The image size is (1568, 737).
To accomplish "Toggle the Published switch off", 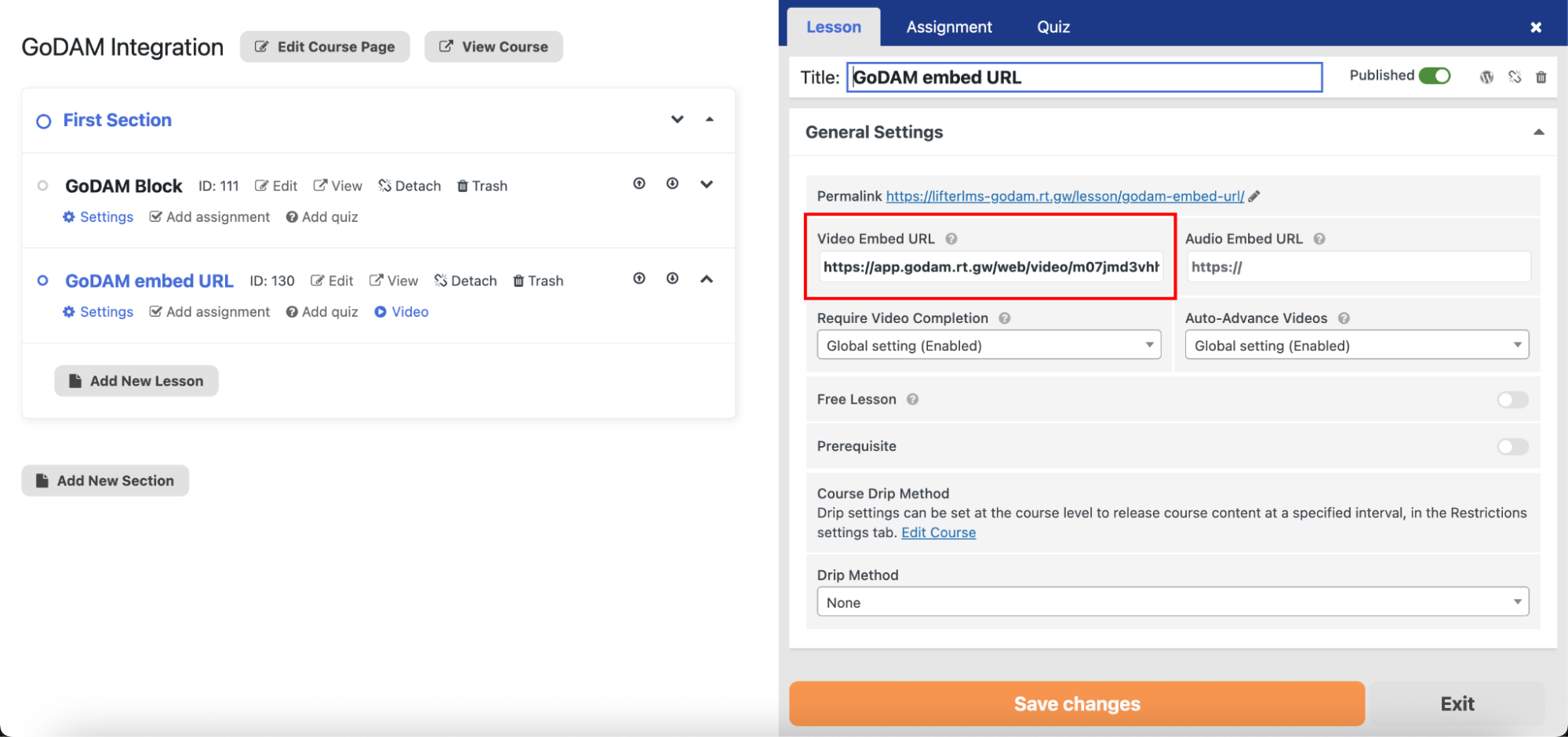I will point(1435,75).
